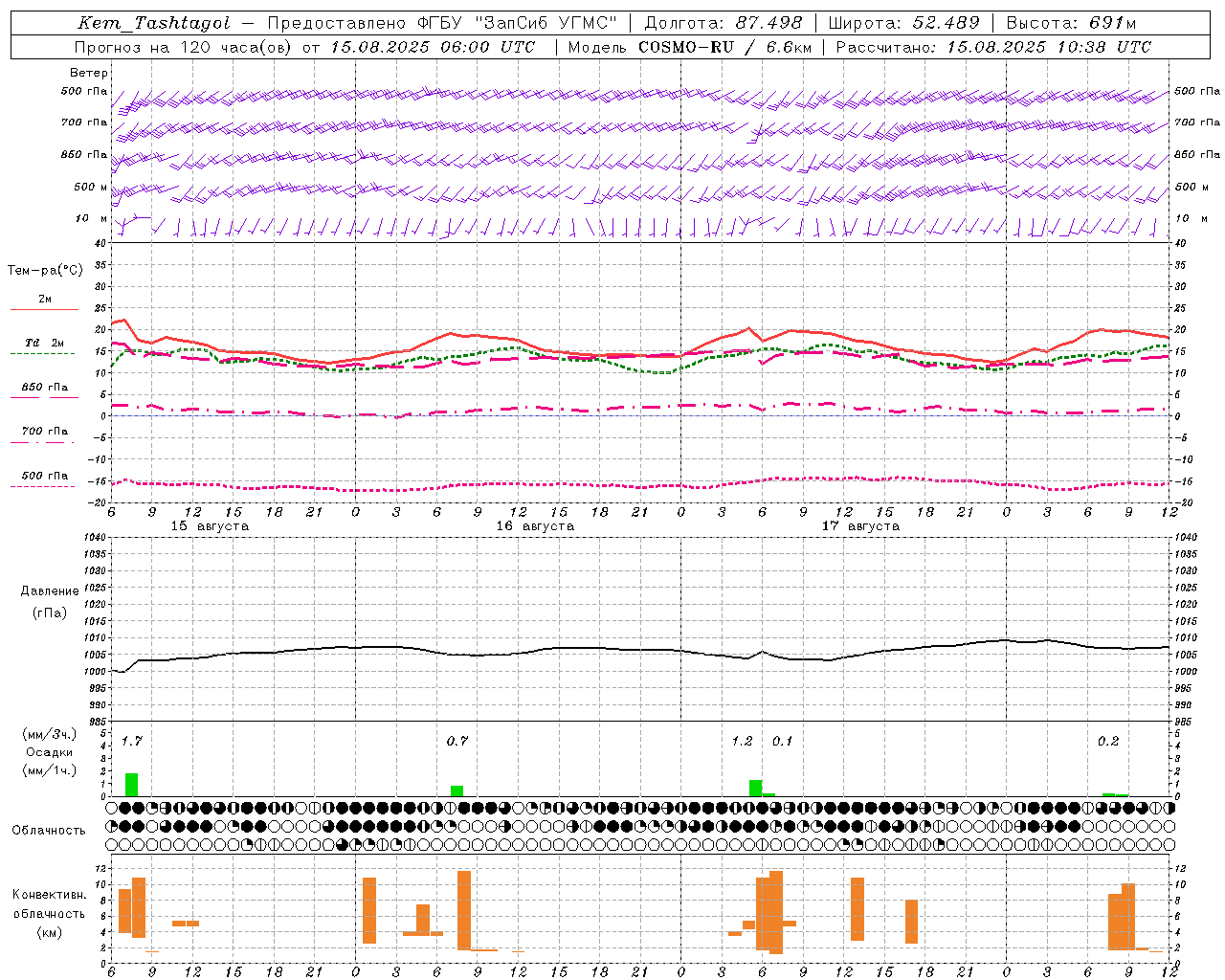Image resolution: width=1225 pixels, height=980 pixels.
Task: Click the 'Высота: 691м' elevation label
Action: tap(1071, 23)
